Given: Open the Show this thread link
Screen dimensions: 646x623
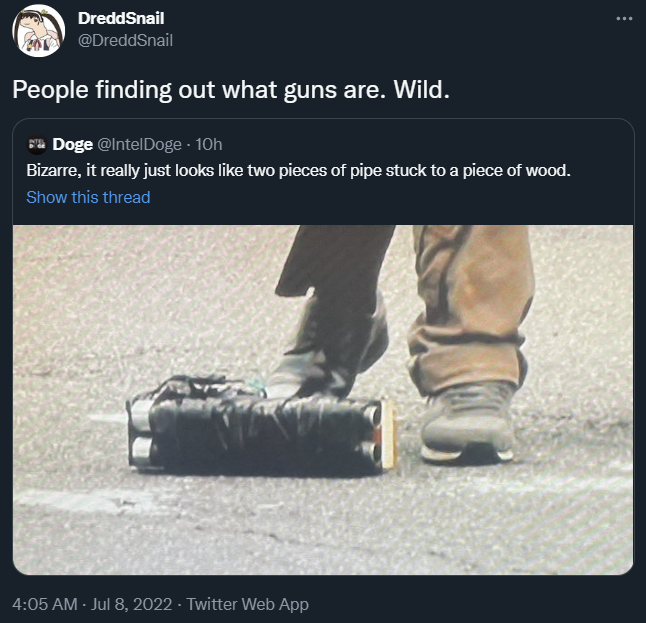Looking at the screenshot, I should coord(88,197).
